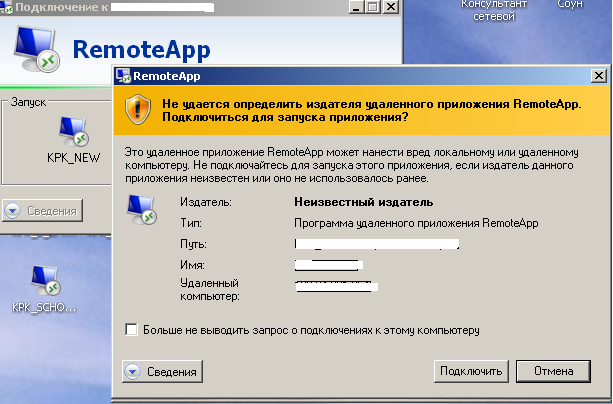Viewport: 613px width, 404px height.
Task: Click the Тип: label
Action: tap(191, 223)
